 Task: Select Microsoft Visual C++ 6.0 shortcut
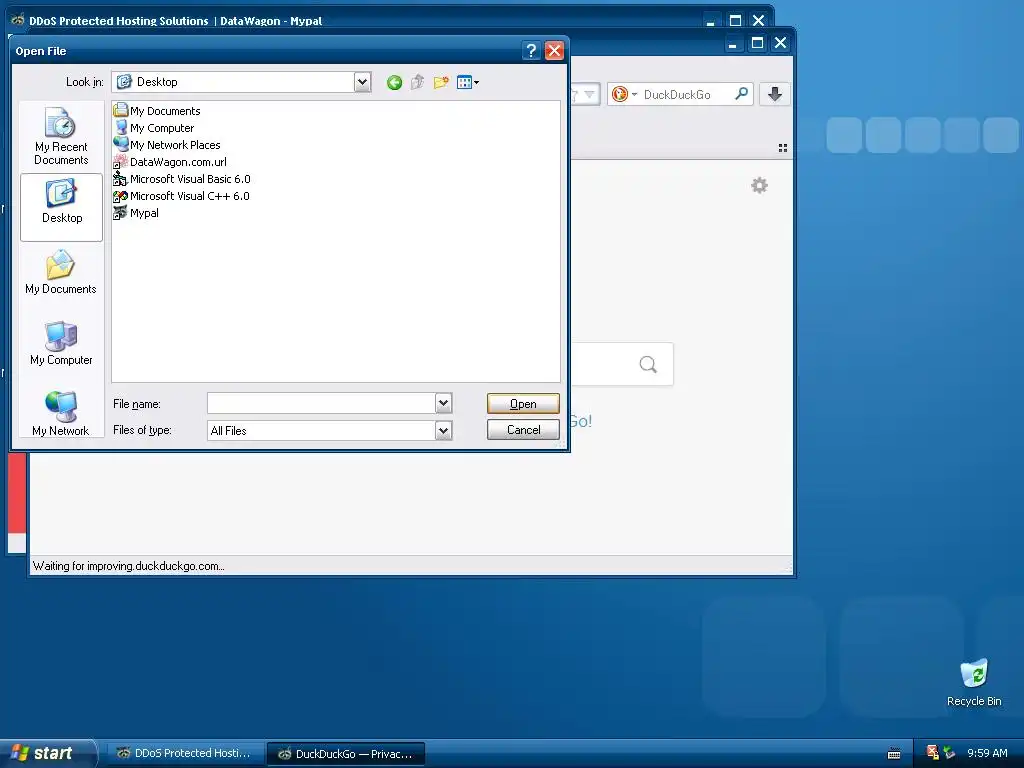182,195
